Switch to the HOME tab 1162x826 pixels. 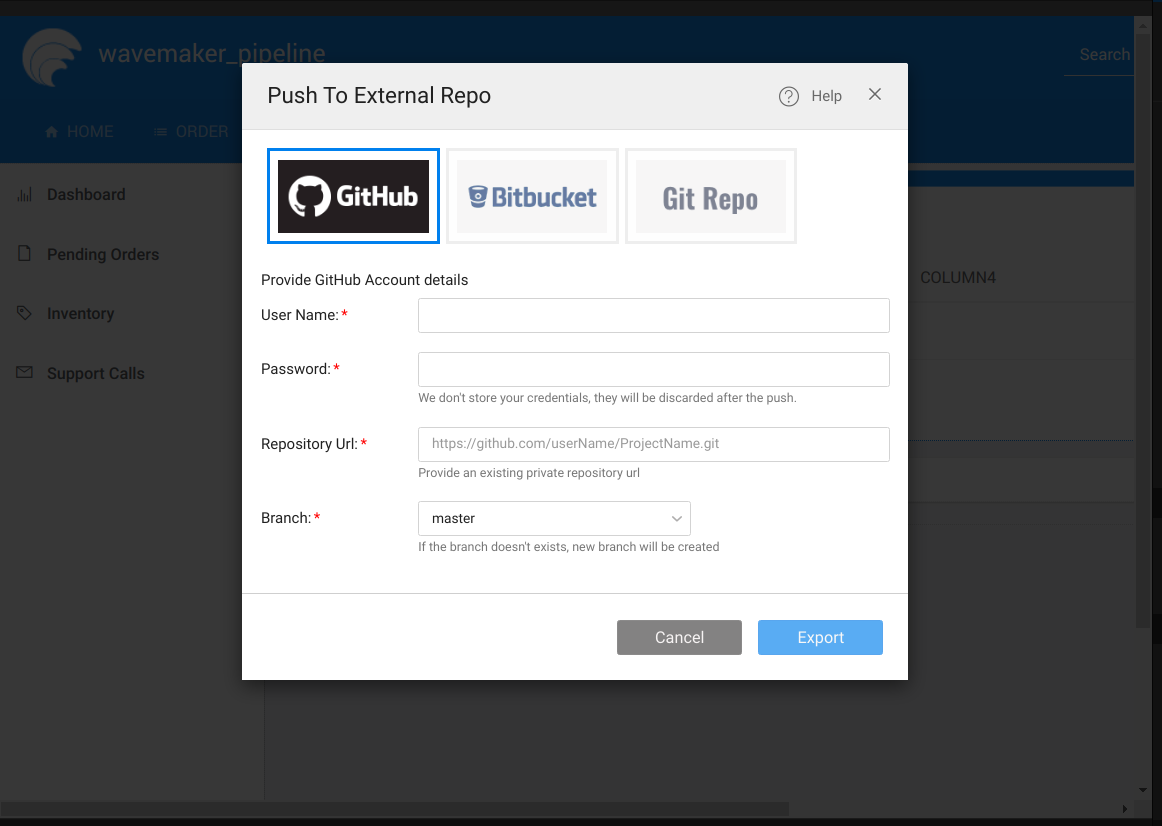pos(78,131)
